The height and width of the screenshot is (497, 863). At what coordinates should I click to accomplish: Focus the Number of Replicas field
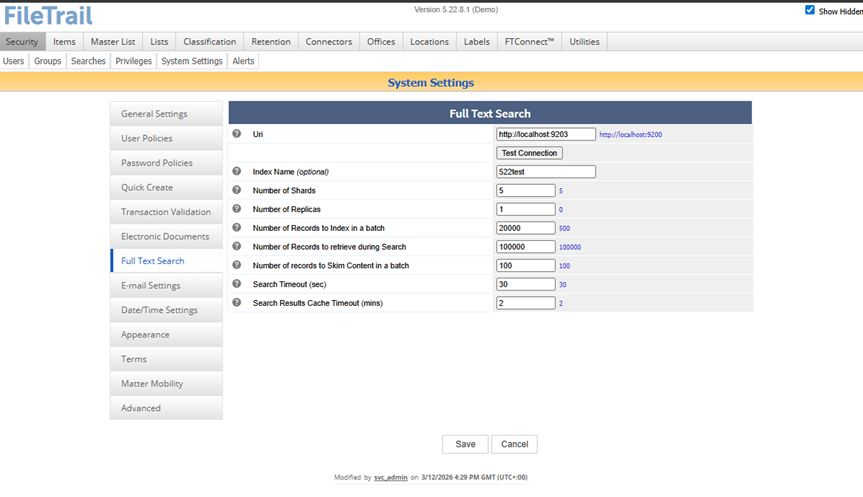[x=526, y=209]
